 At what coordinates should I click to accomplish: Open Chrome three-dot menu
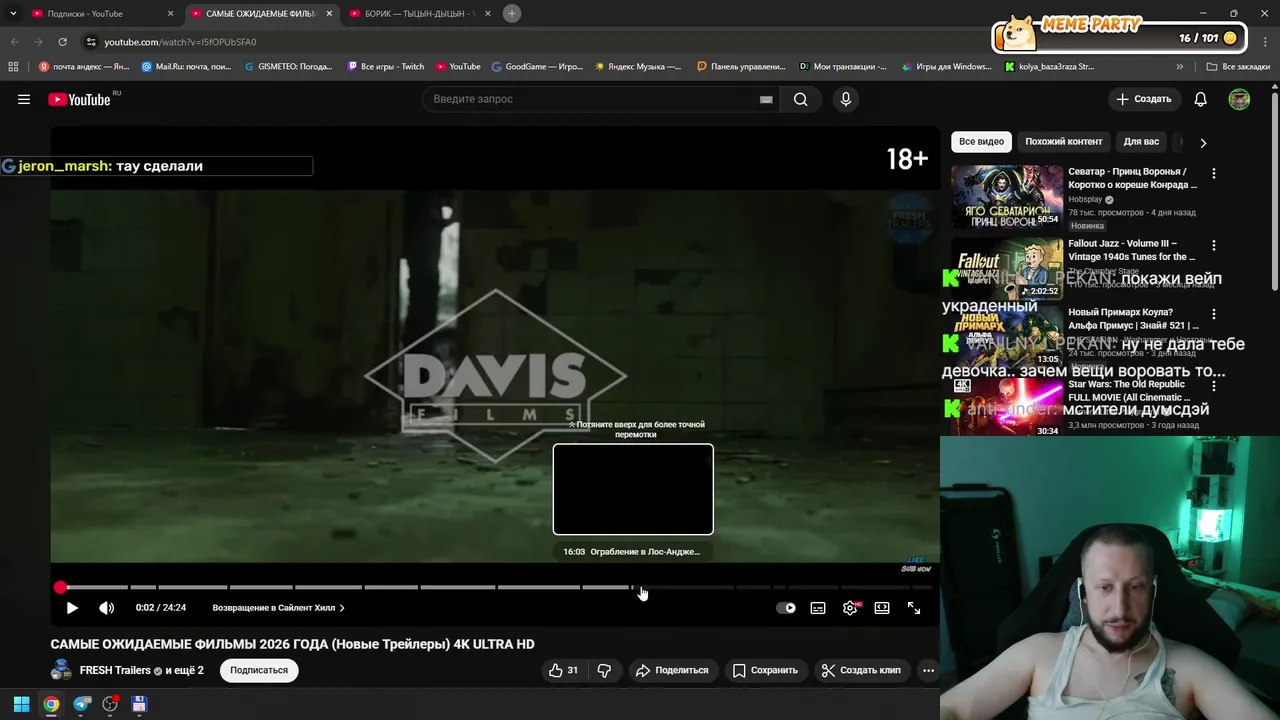tap(1265, 42)
